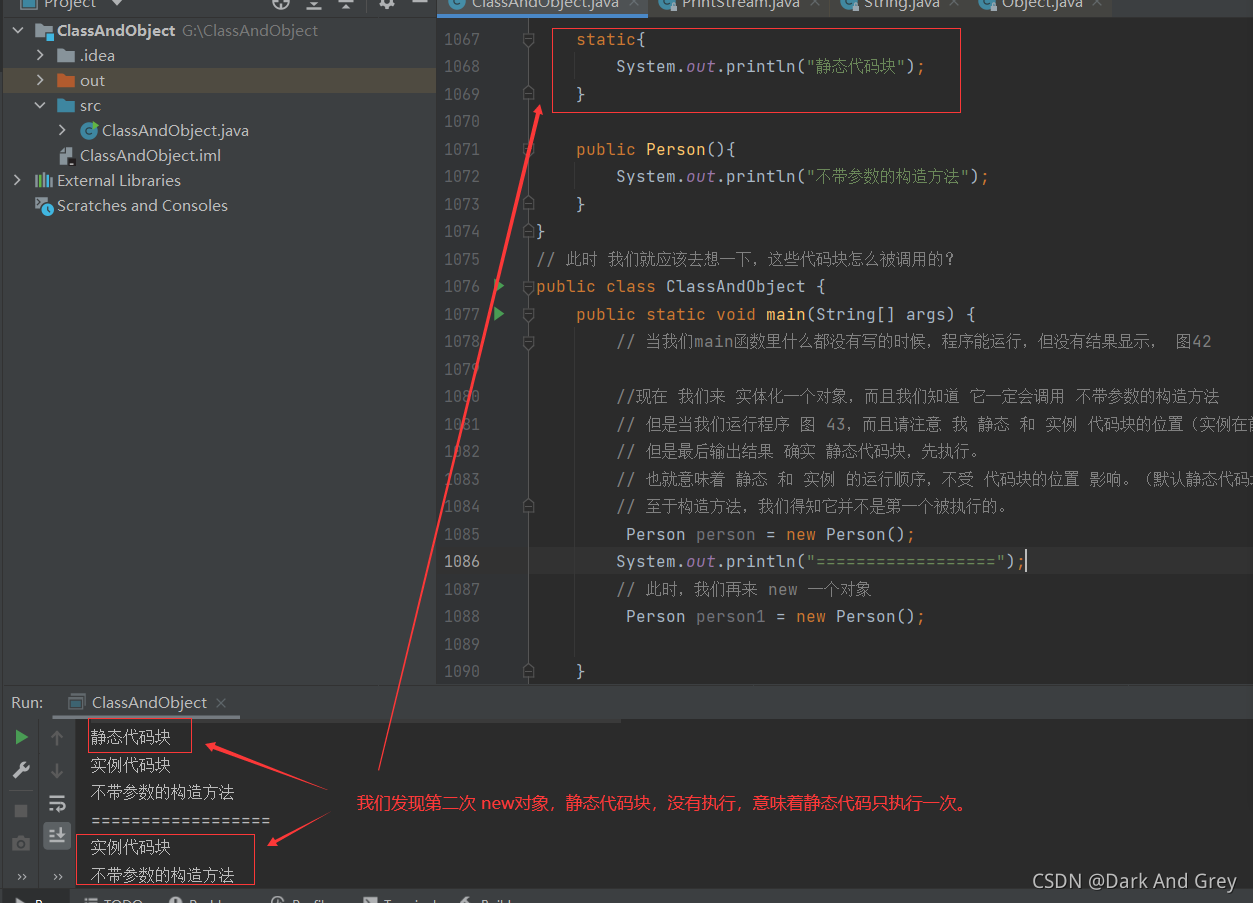
Task: Show more actions under scroll-to-end icon
Action: [x=57, y=876]
